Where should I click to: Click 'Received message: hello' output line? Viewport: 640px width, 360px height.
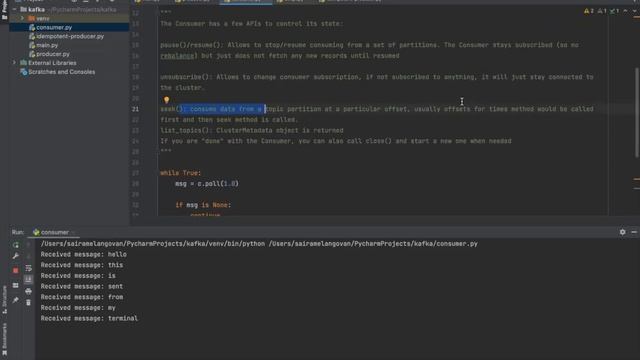pyautogui.click(x=83, y=254)
